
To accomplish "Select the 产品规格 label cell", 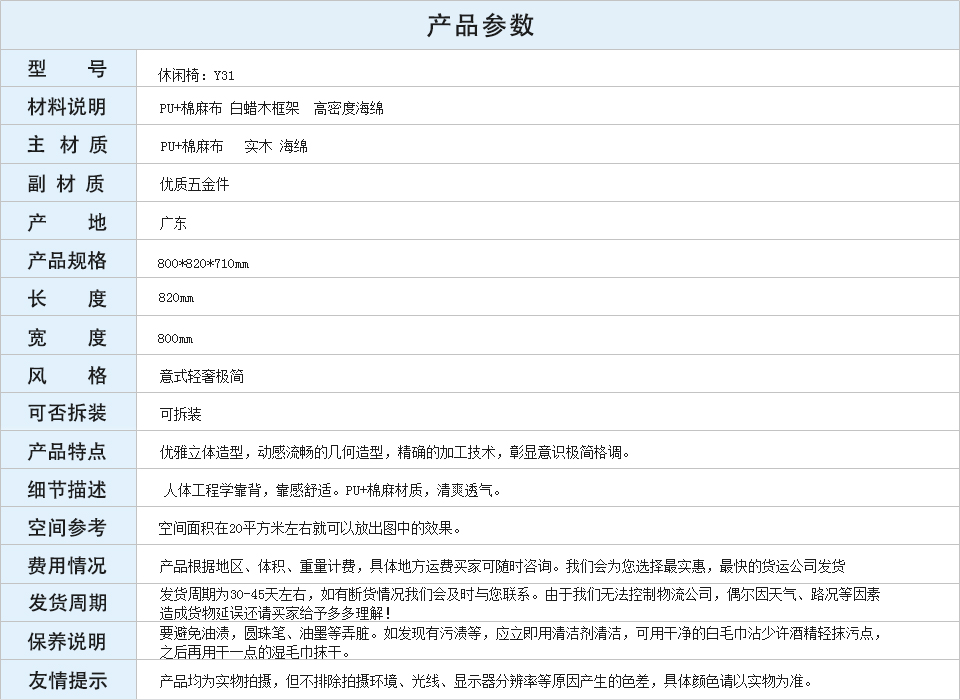I will click(67, 260).
